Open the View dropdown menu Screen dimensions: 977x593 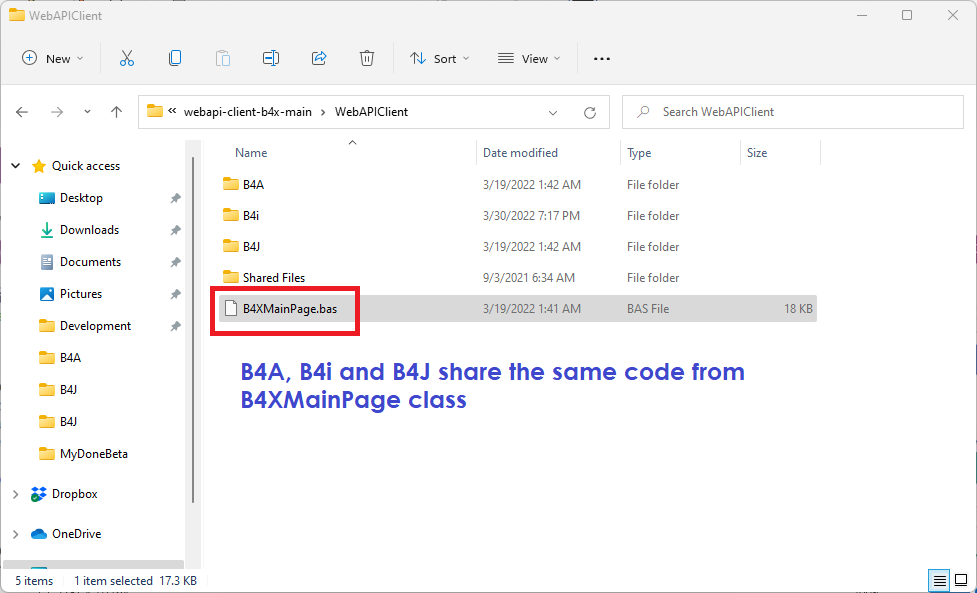tap(529, 59)
